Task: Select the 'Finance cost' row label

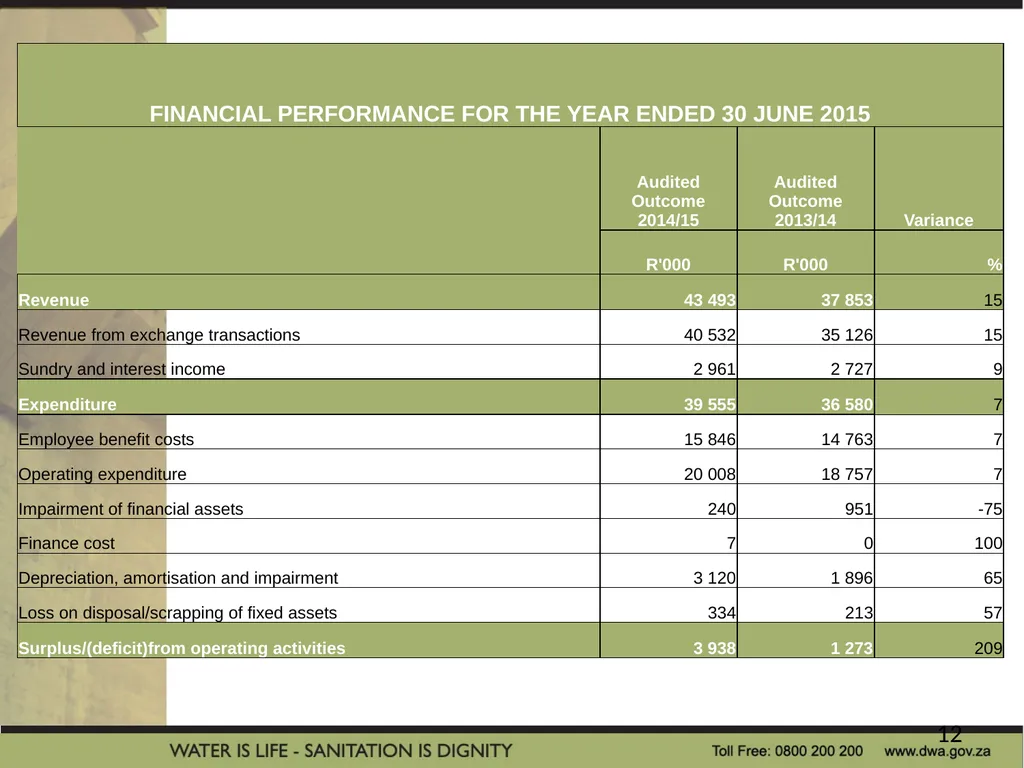Action: (66, 543)
